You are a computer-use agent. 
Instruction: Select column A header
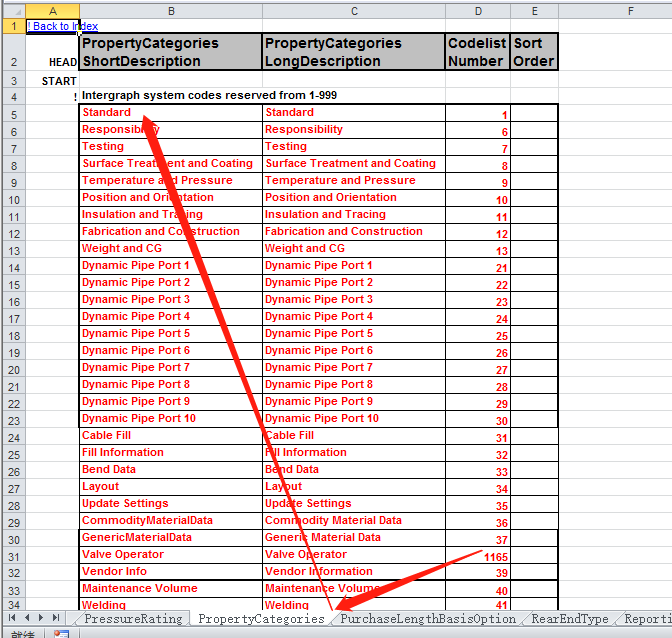[53, 11]
